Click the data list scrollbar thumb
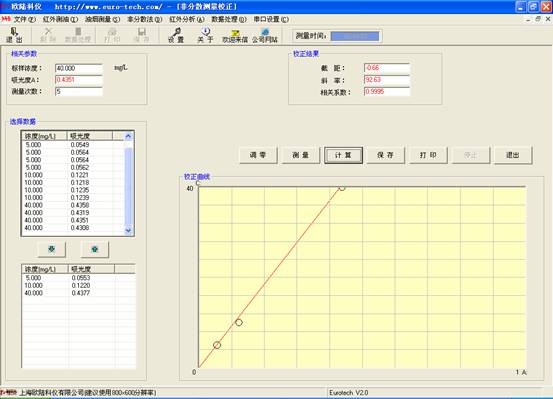Image resolution: width=553 pixels, height=399 pixels. pos(128,187)
